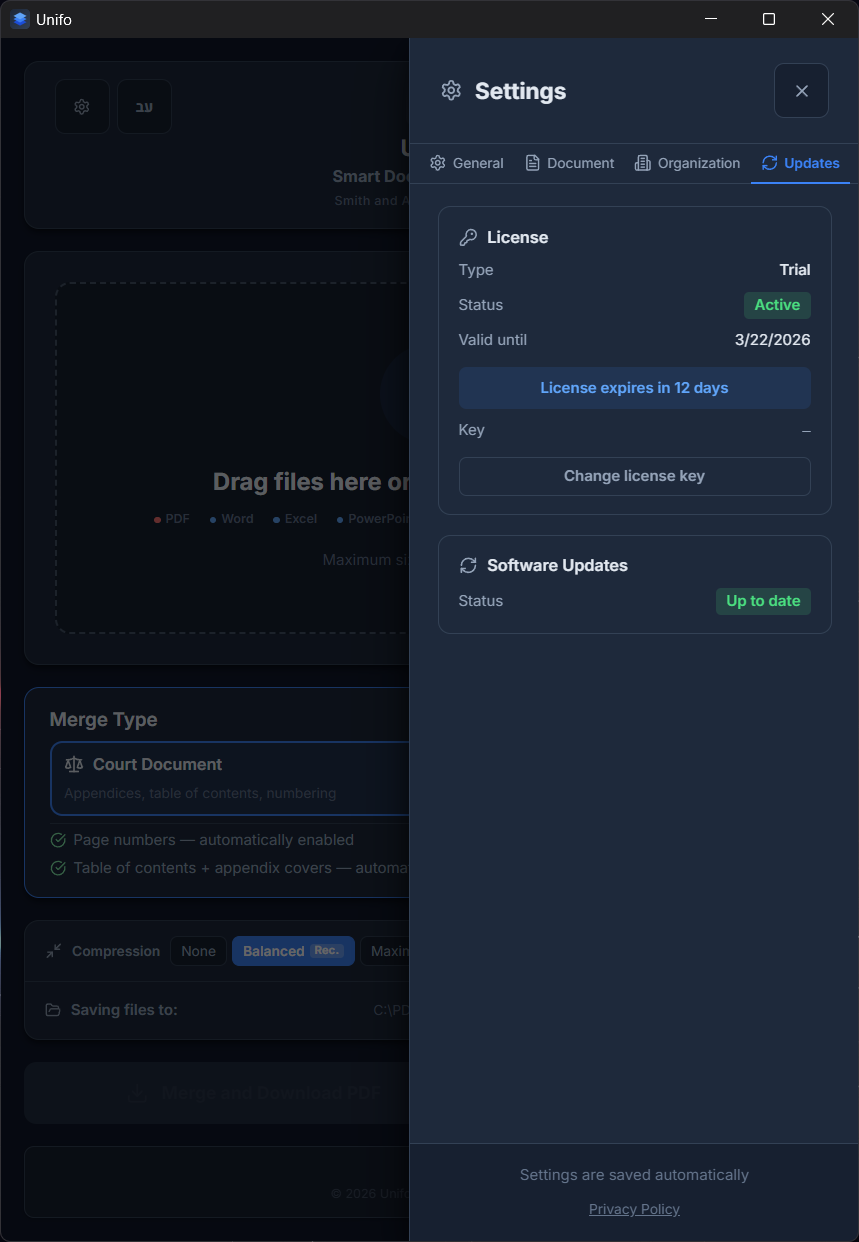Select Maximum compression
The image size is (859, 1242).
coord(392,951)
